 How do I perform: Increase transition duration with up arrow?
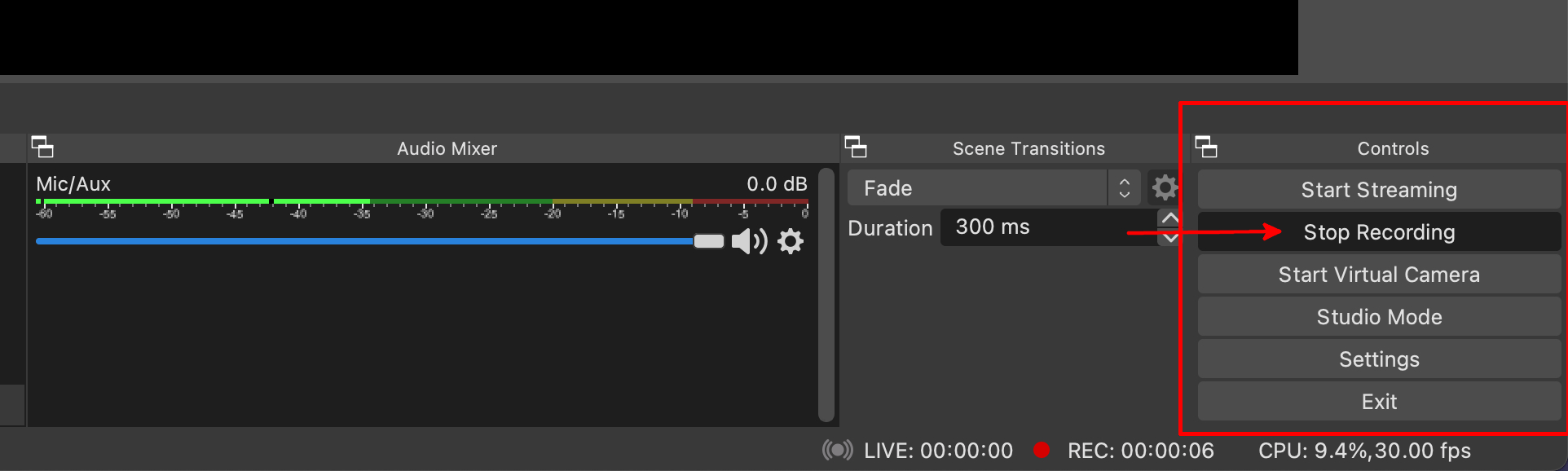1170,218
